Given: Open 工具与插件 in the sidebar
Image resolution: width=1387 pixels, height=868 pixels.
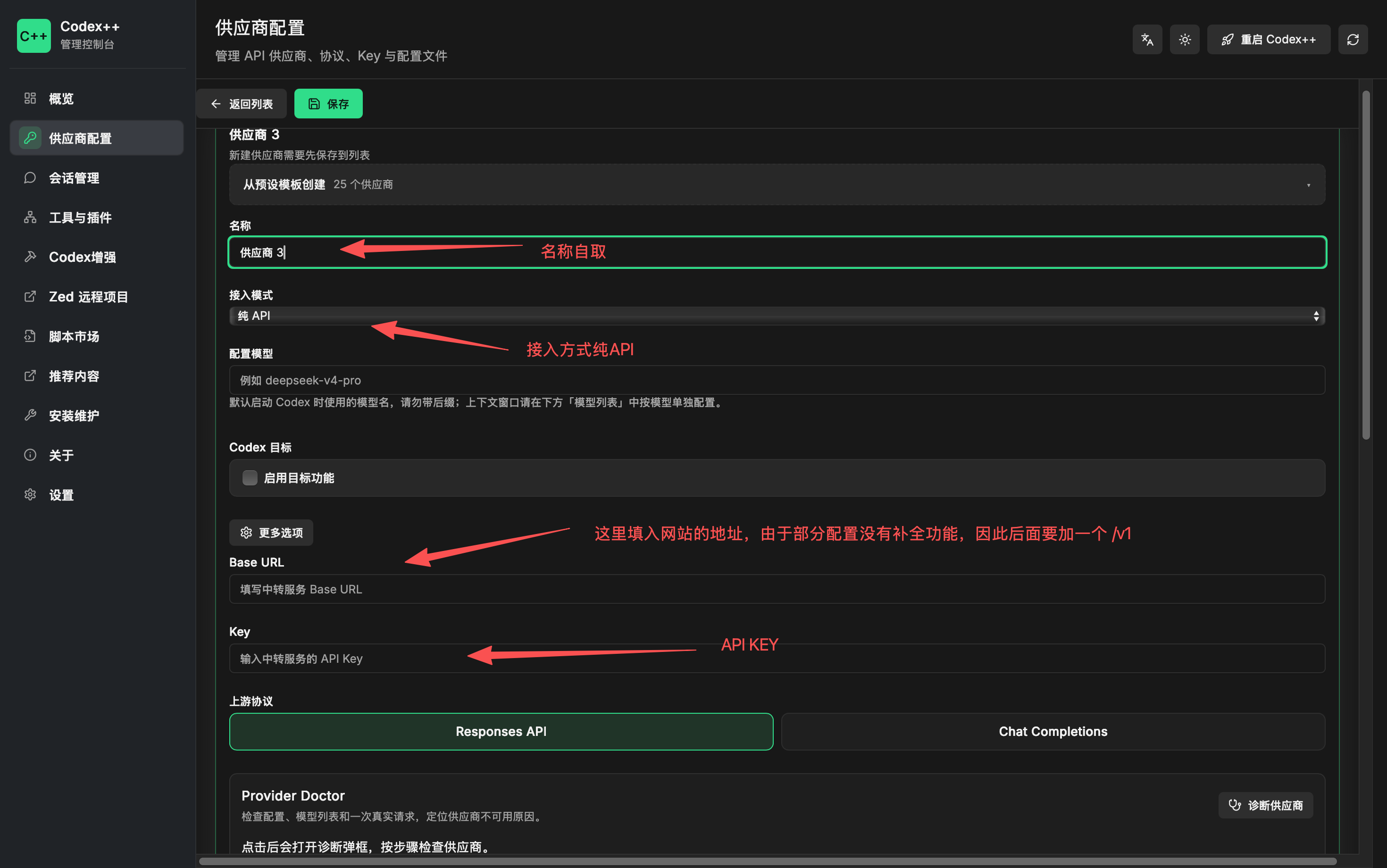Looking at the screenshot, I should pyautogui.click(x=96, y=217).
